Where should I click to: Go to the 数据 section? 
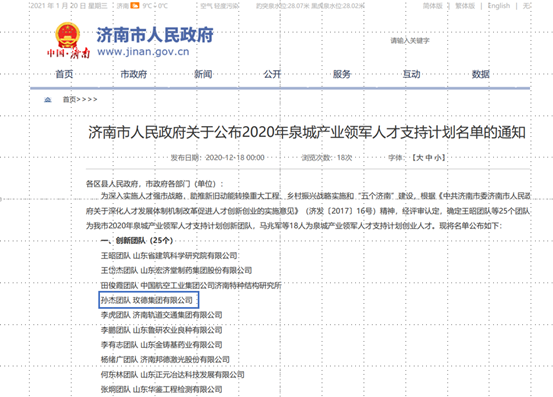(481, 74)
